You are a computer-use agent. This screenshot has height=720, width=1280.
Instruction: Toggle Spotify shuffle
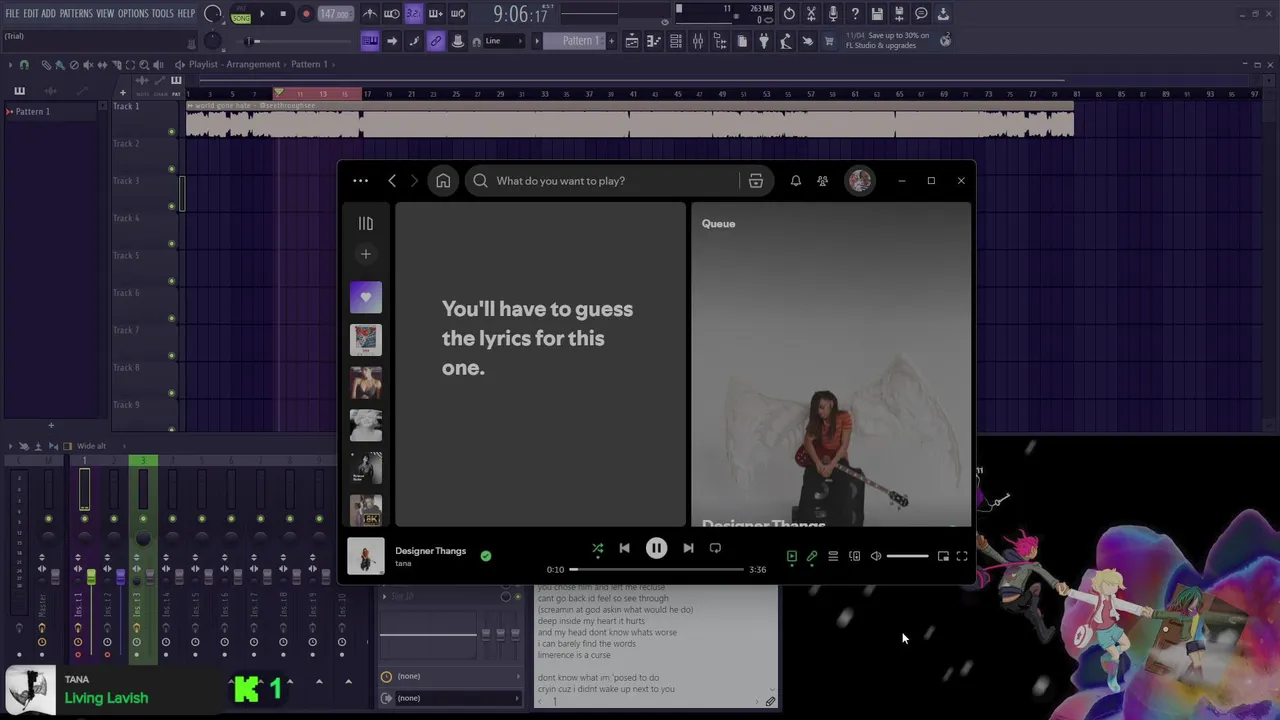pos(598,548)
